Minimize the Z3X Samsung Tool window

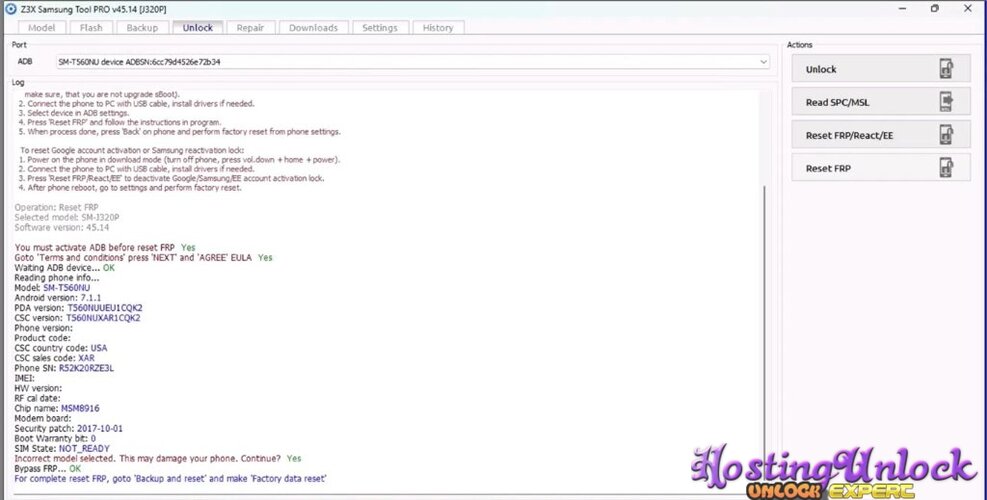click(903, 9)
